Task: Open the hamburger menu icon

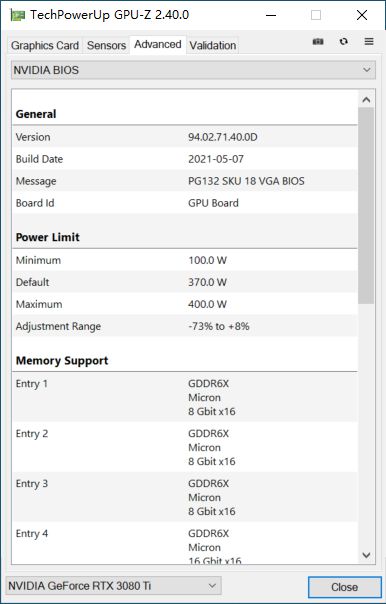Action: coord(369,42)
